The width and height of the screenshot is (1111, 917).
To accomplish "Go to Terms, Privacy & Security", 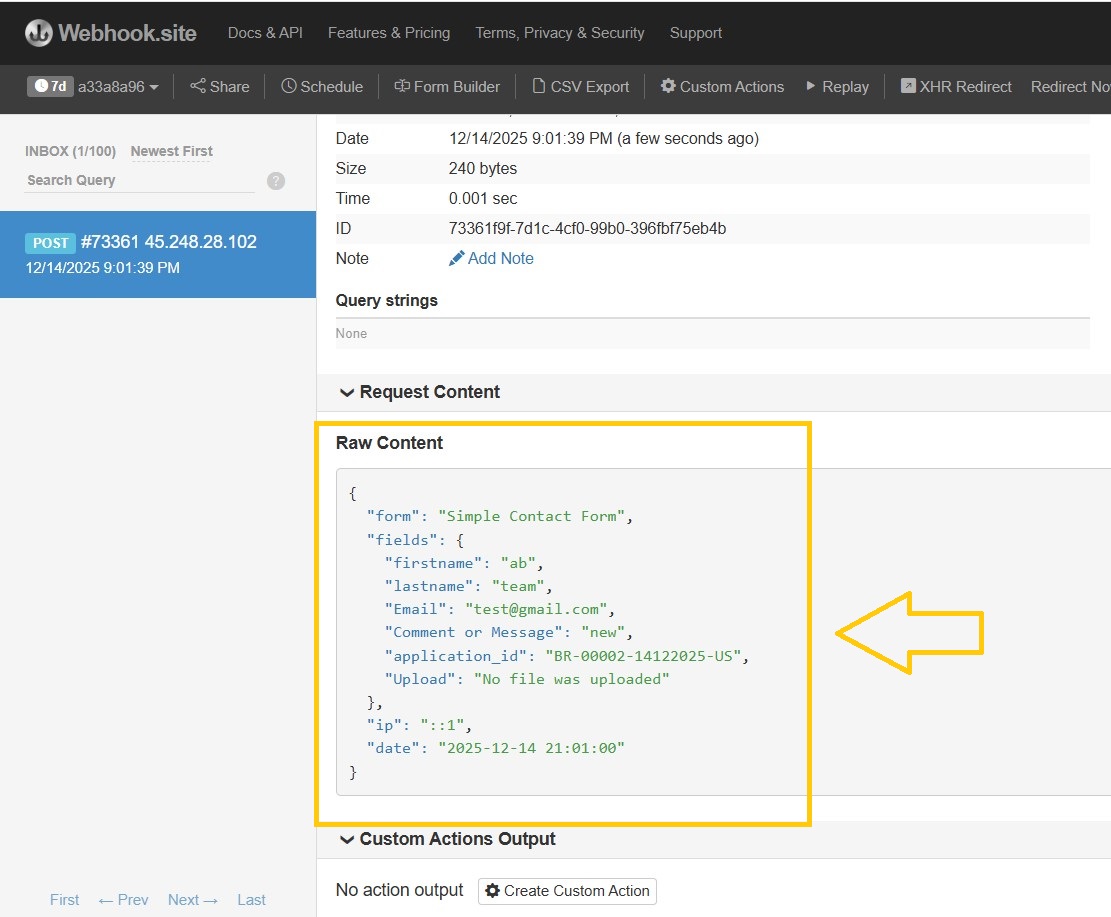I will coord(559,32).
